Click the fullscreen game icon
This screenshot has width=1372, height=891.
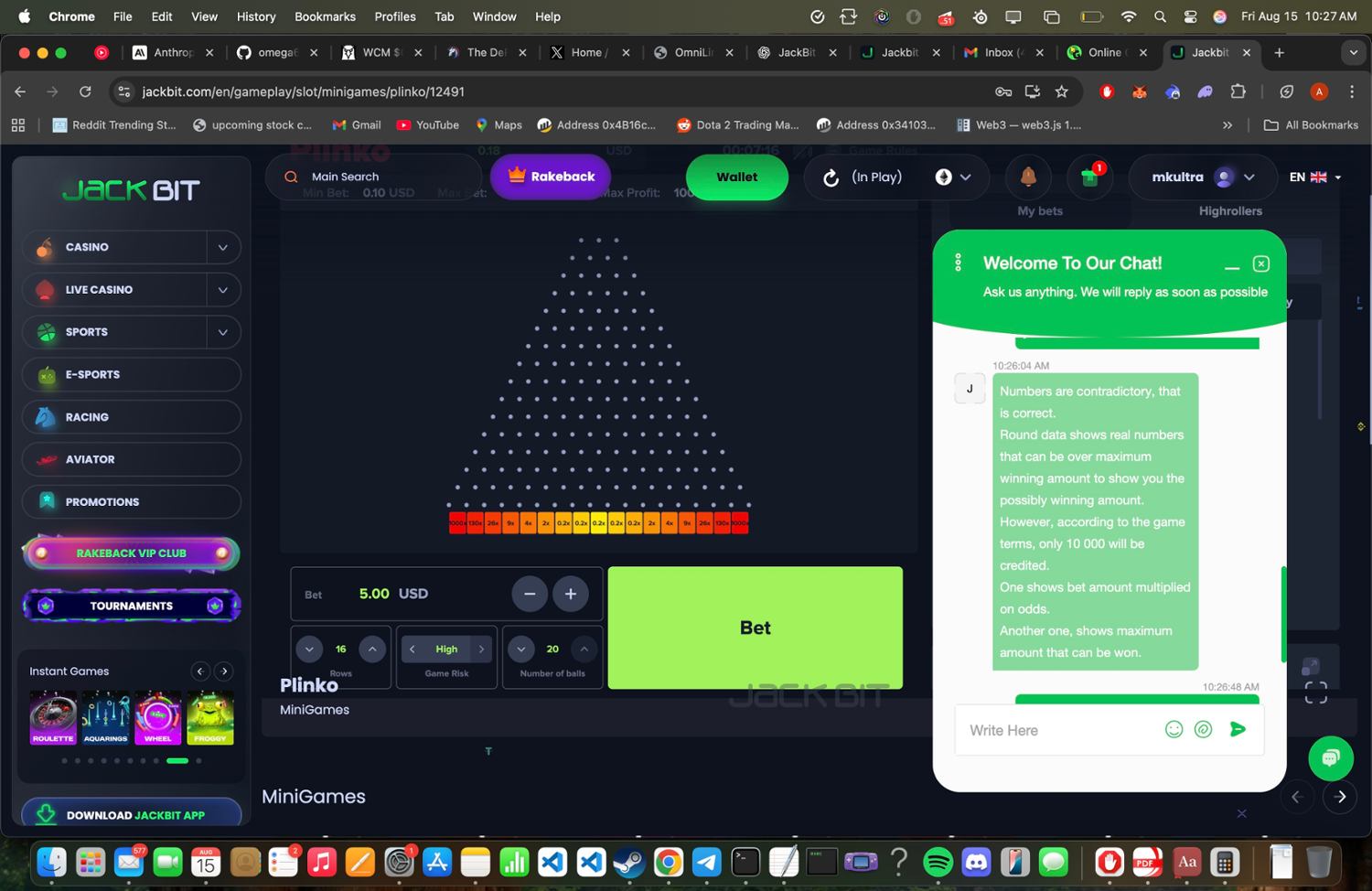point(1315,693)
